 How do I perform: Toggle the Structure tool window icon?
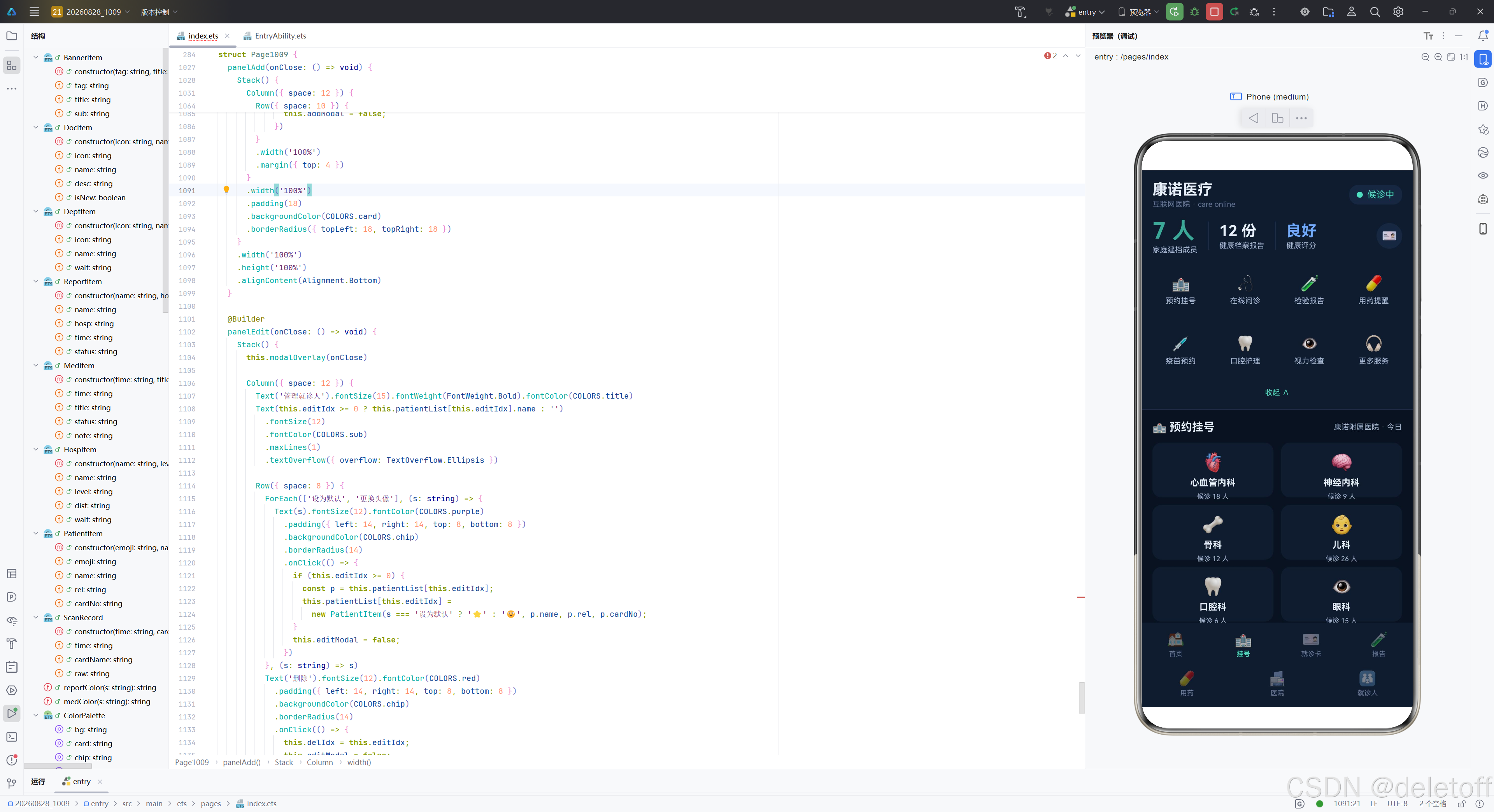[x=12, y=65]
